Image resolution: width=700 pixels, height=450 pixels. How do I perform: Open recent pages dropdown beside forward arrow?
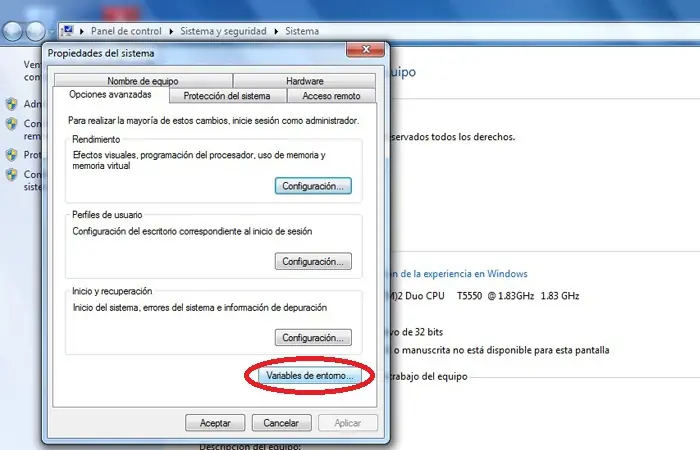[51, 32]
